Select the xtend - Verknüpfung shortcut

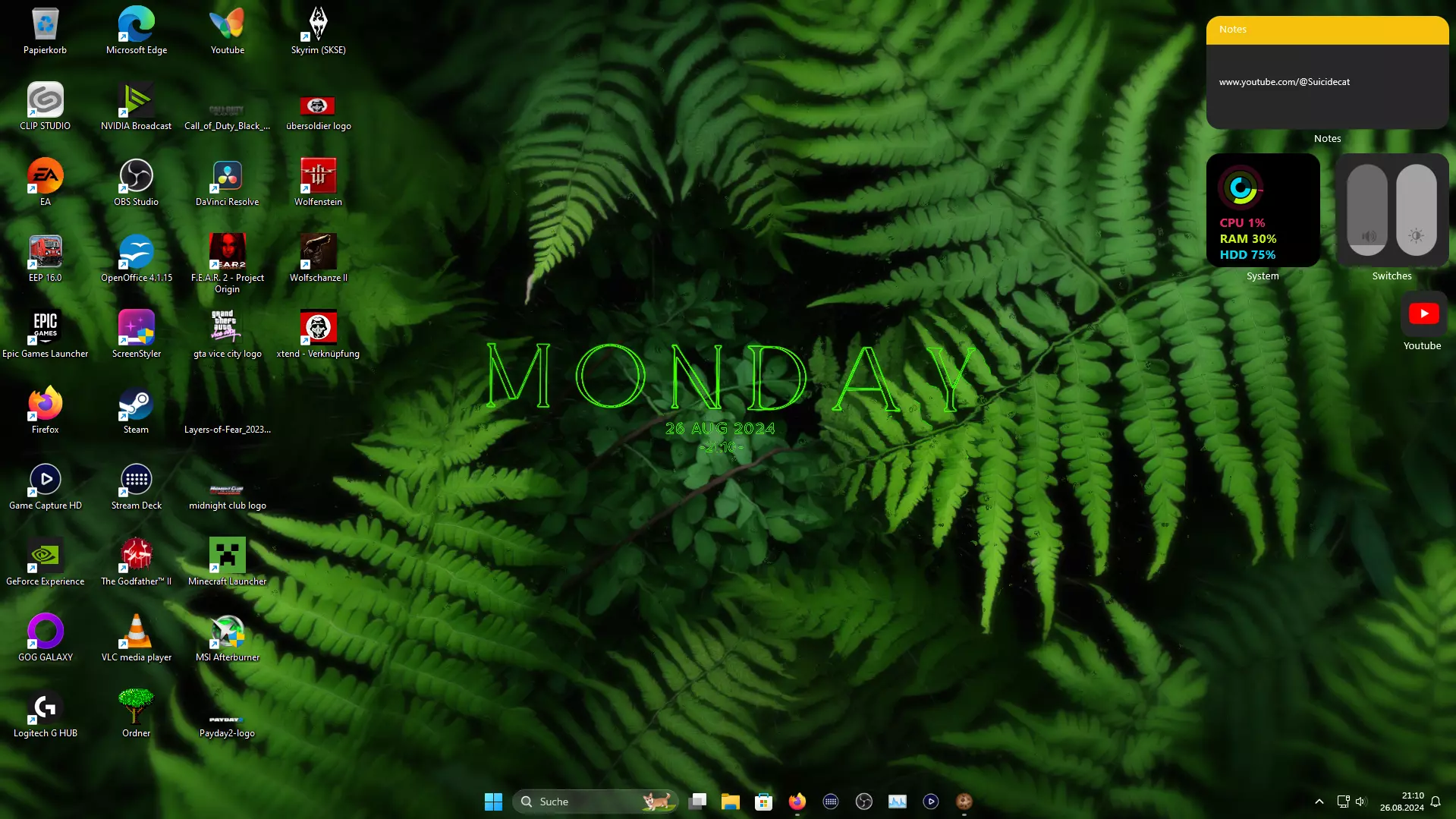pos(319,334)
